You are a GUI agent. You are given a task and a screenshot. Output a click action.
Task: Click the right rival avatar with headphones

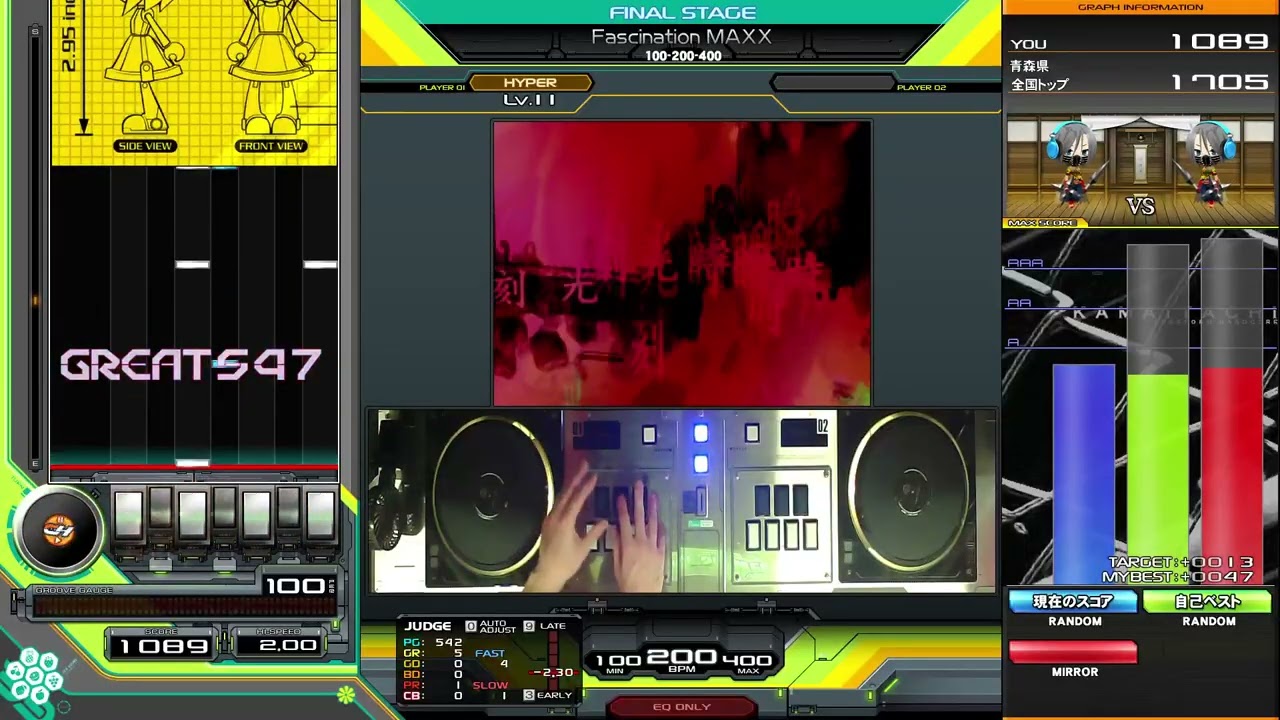tap(1208, 167)
